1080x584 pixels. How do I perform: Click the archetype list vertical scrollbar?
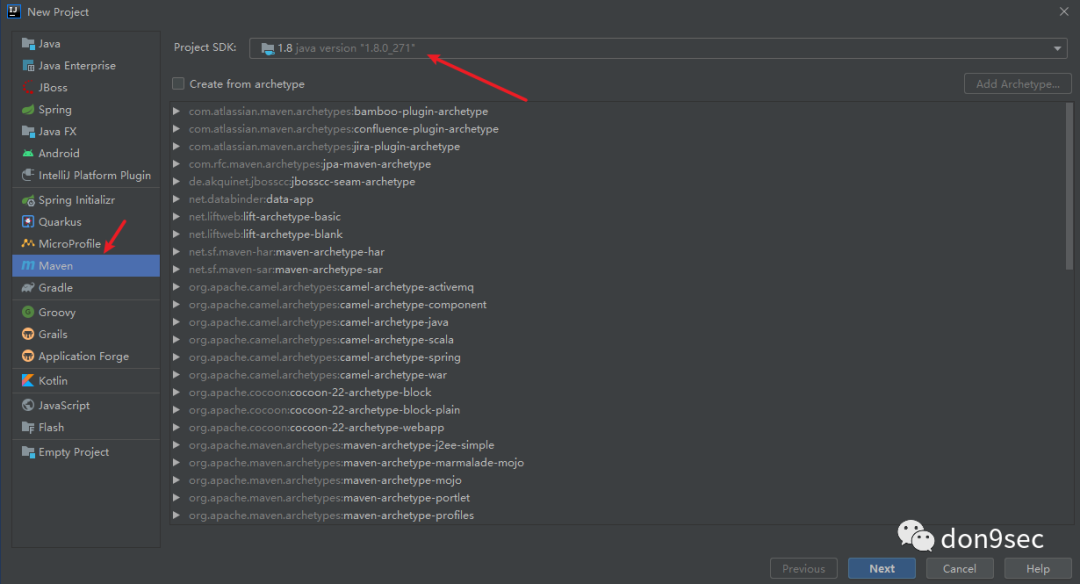[x=1069, y=186]
